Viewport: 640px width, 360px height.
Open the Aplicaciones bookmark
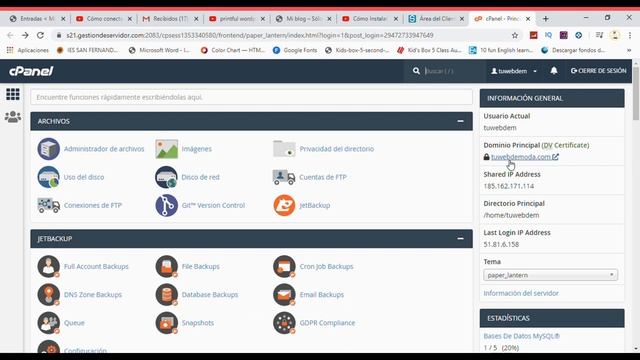(28, 50)
